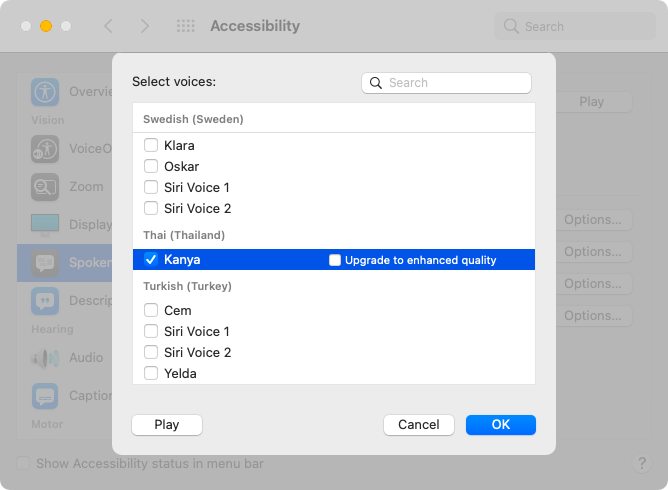Open the Descriptions sidebar icon
The width and height of the screenshot is (668, 490).
tap(45, 301)
